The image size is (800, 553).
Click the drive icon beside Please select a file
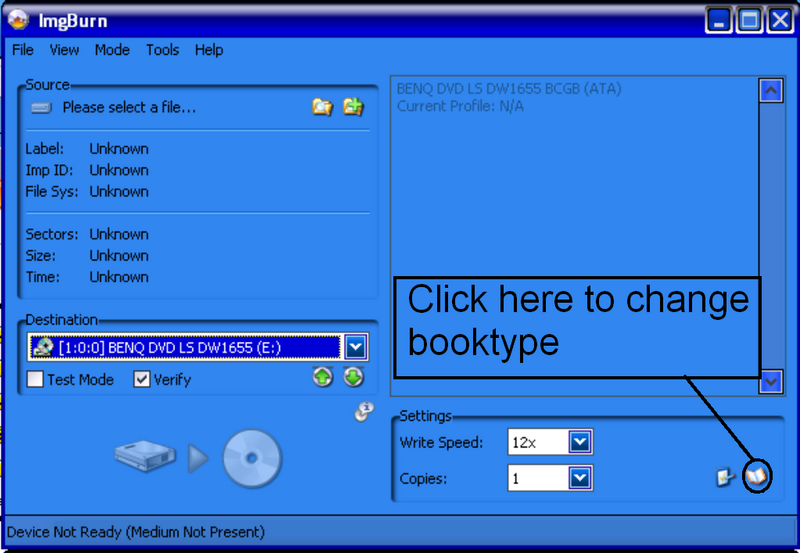(41, 108)
